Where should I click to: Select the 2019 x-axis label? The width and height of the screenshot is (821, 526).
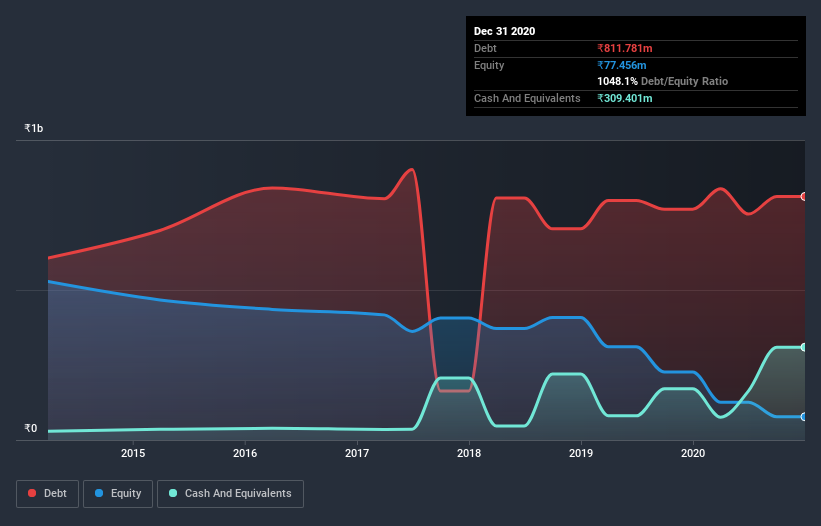(581, 453)
